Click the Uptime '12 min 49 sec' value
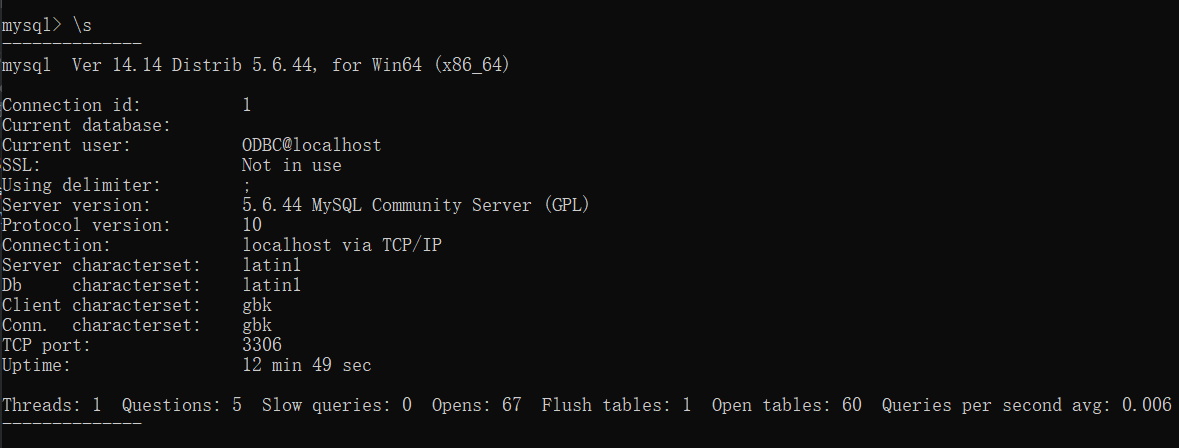The image size is (1179, 448). (306, 365)
